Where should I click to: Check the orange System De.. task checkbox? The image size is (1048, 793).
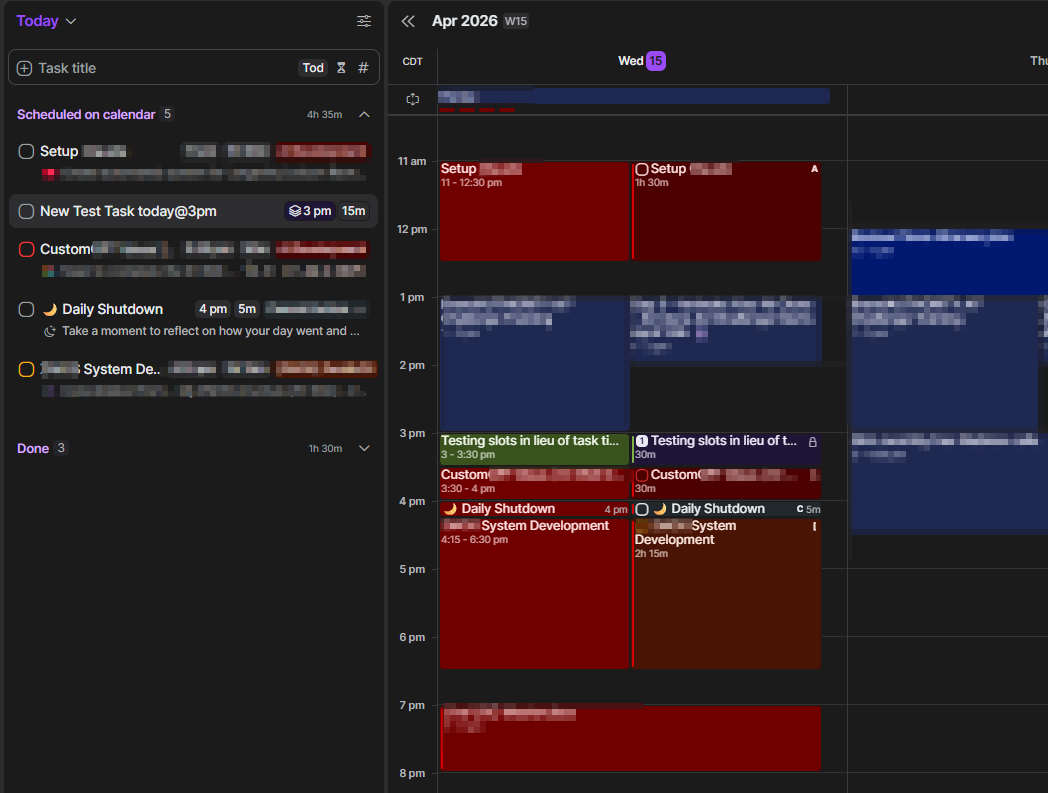coord(26,370)
